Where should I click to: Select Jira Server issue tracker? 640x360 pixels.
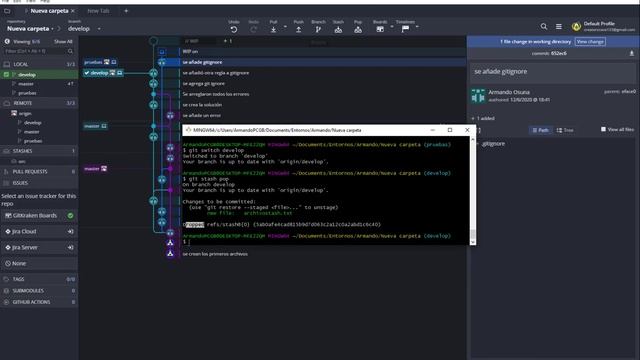tap(39, 247)
